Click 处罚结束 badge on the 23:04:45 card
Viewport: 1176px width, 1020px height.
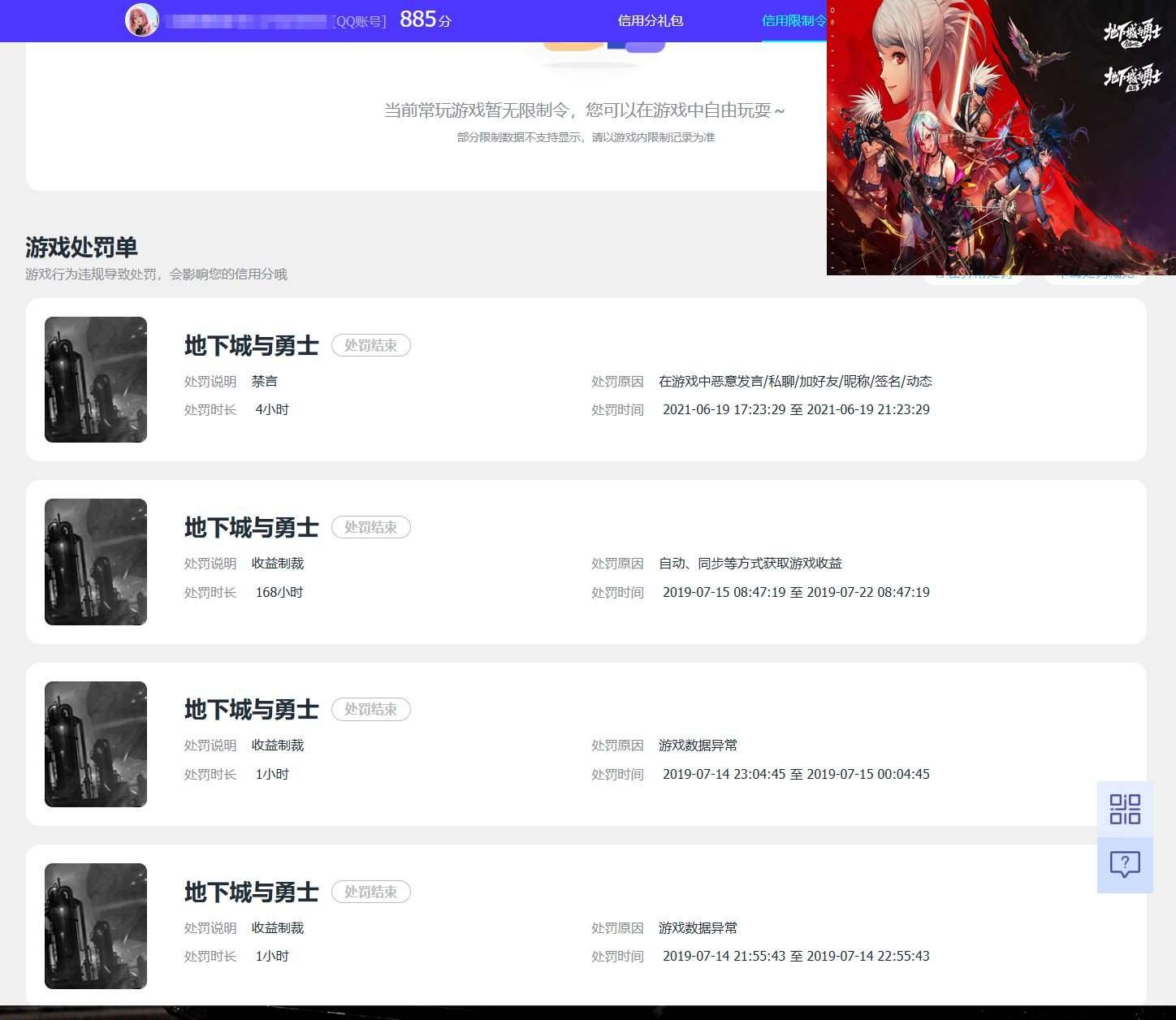tap(371, 709)
